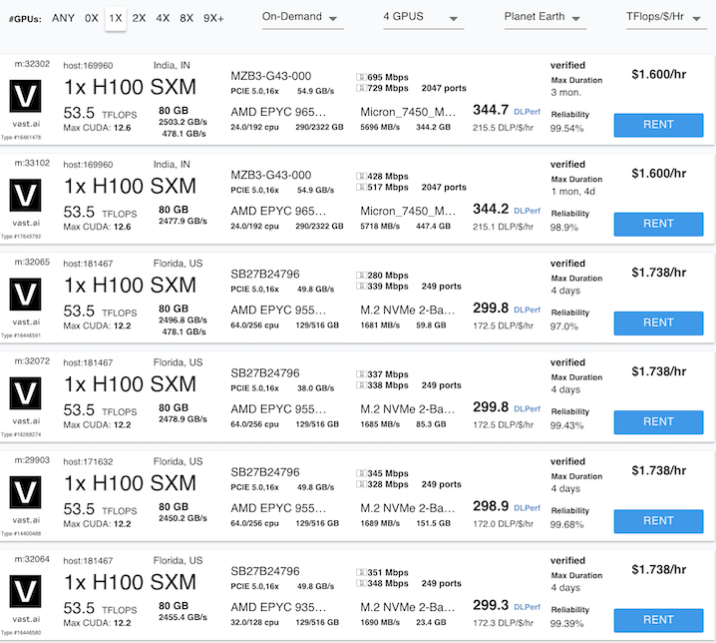Rent machine m:32065 in Florida
Screen dimensions: 716x643
pyautogui.click(x=658, y=323)
